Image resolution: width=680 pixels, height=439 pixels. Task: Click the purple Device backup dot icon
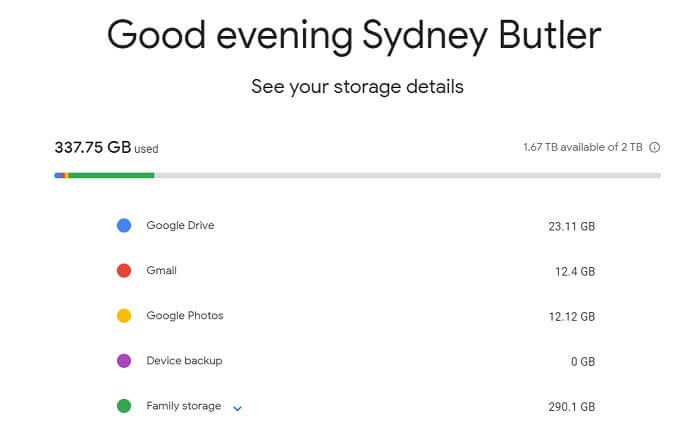pos(124,361)
